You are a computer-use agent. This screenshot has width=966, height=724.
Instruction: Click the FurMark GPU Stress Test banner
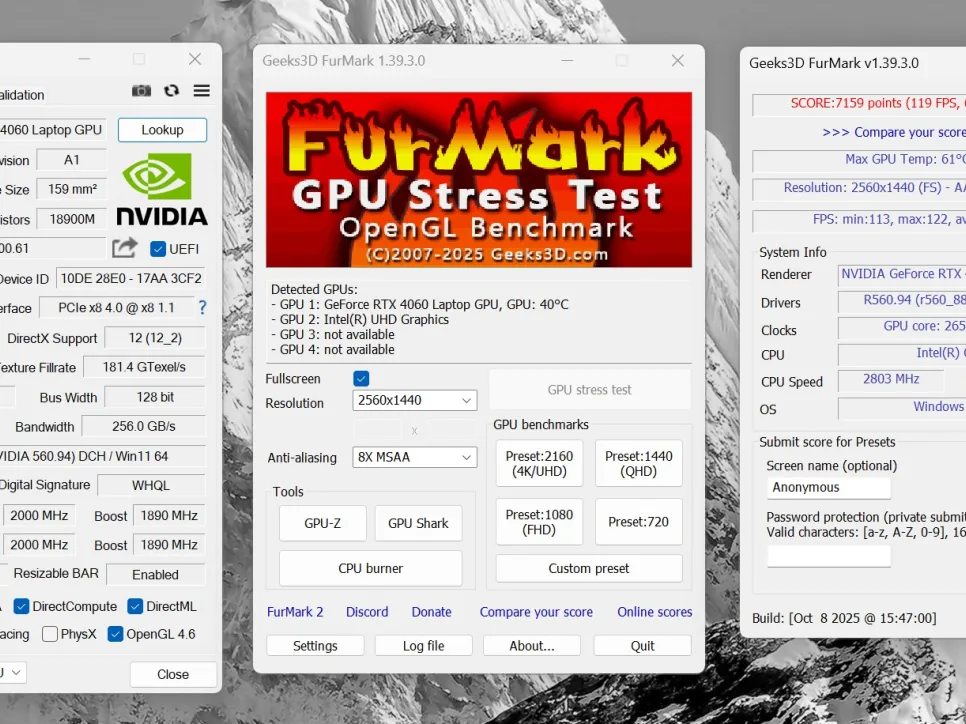point(478,180)
